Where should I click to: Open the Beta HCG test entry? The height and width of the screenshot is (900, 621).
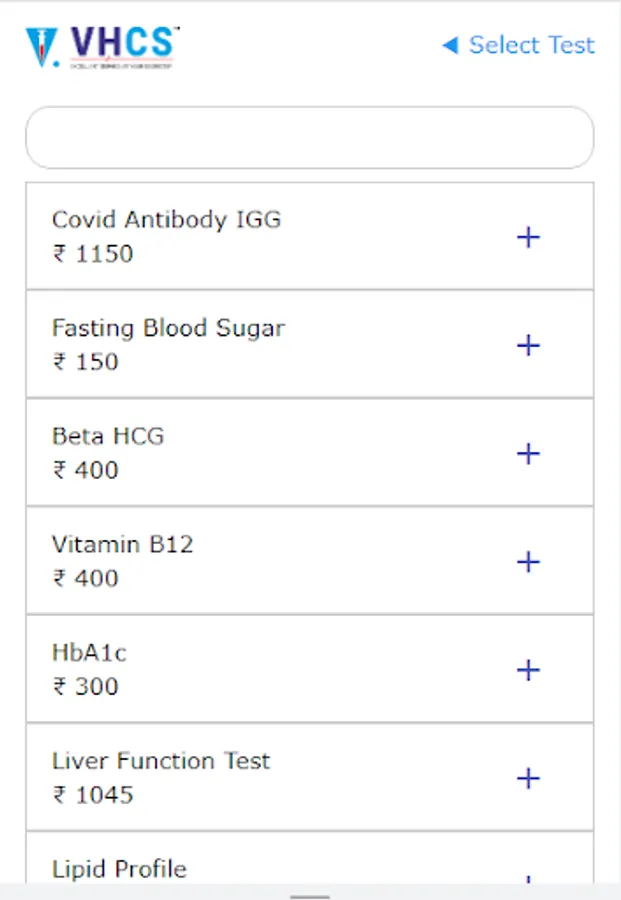point(108,436)
